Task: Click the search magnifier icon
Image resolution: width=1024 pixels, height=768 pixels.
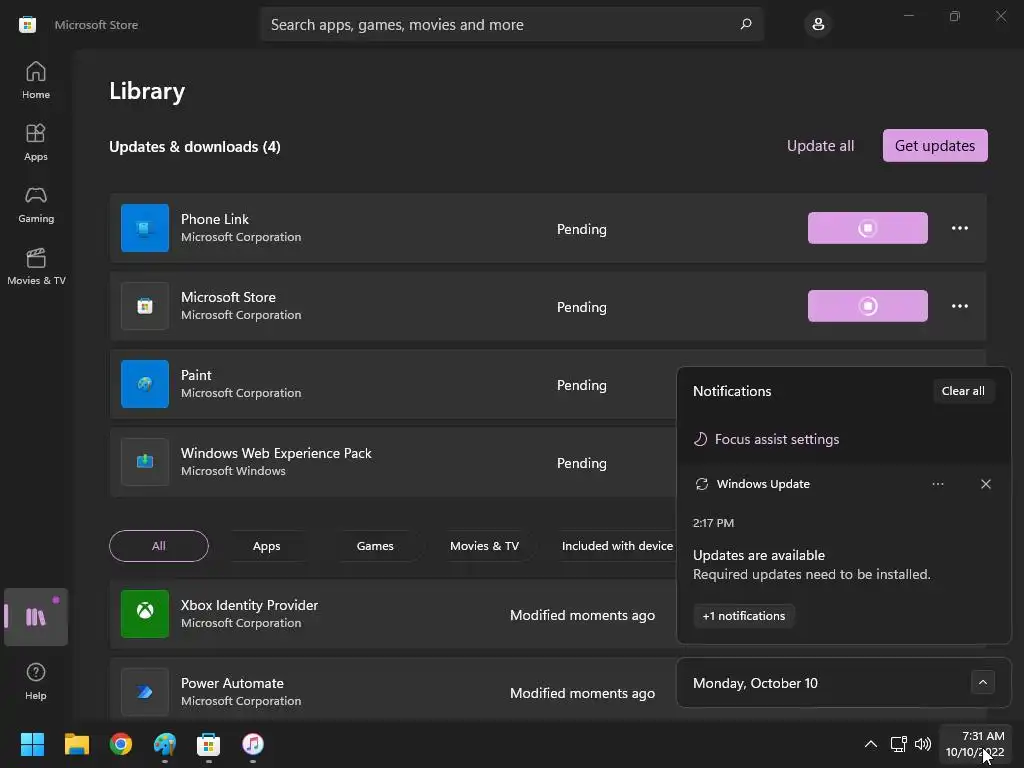Action: point(746,24)
